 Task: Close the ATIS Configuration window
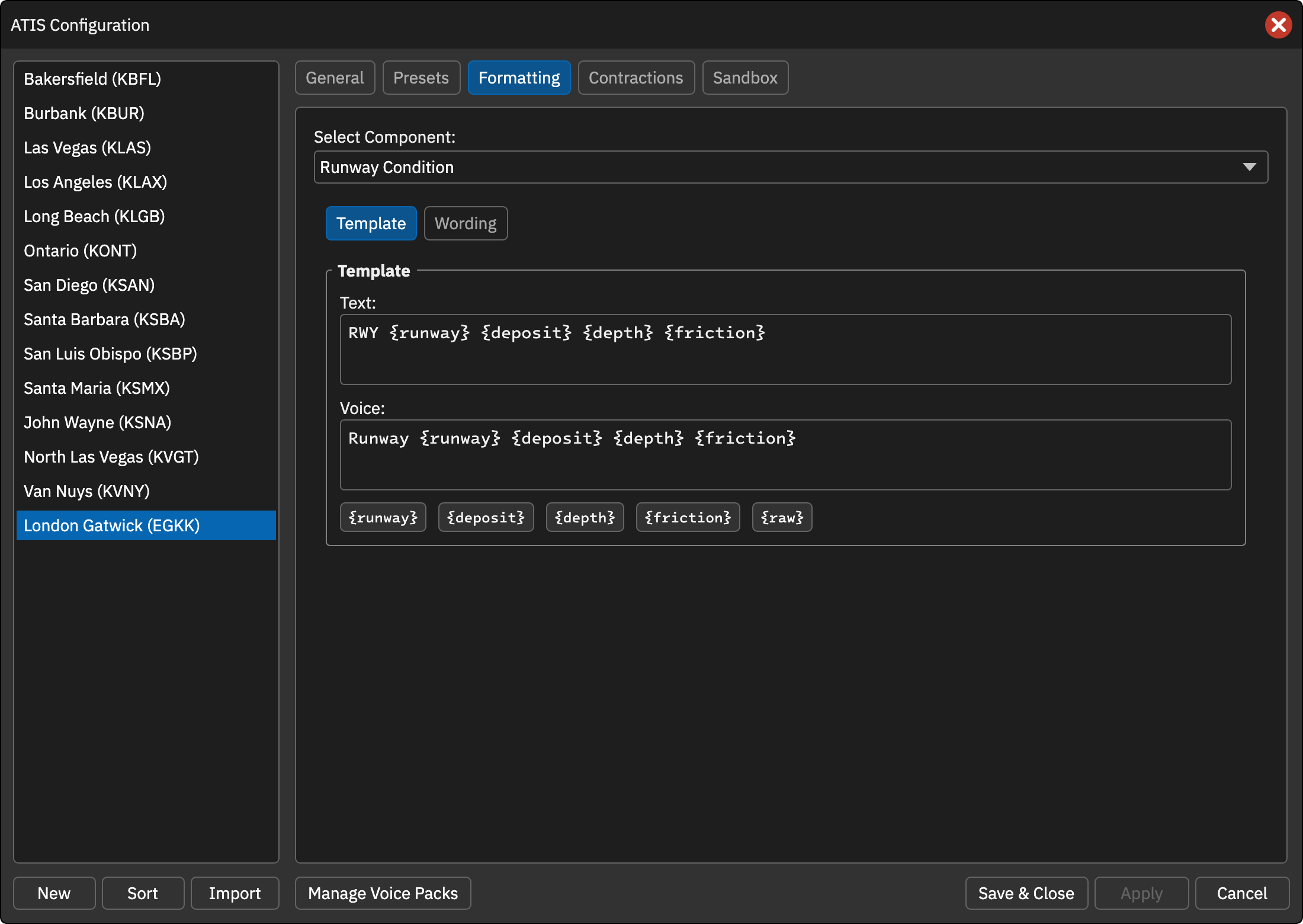pyautogui.click(x=1278, y=25)
